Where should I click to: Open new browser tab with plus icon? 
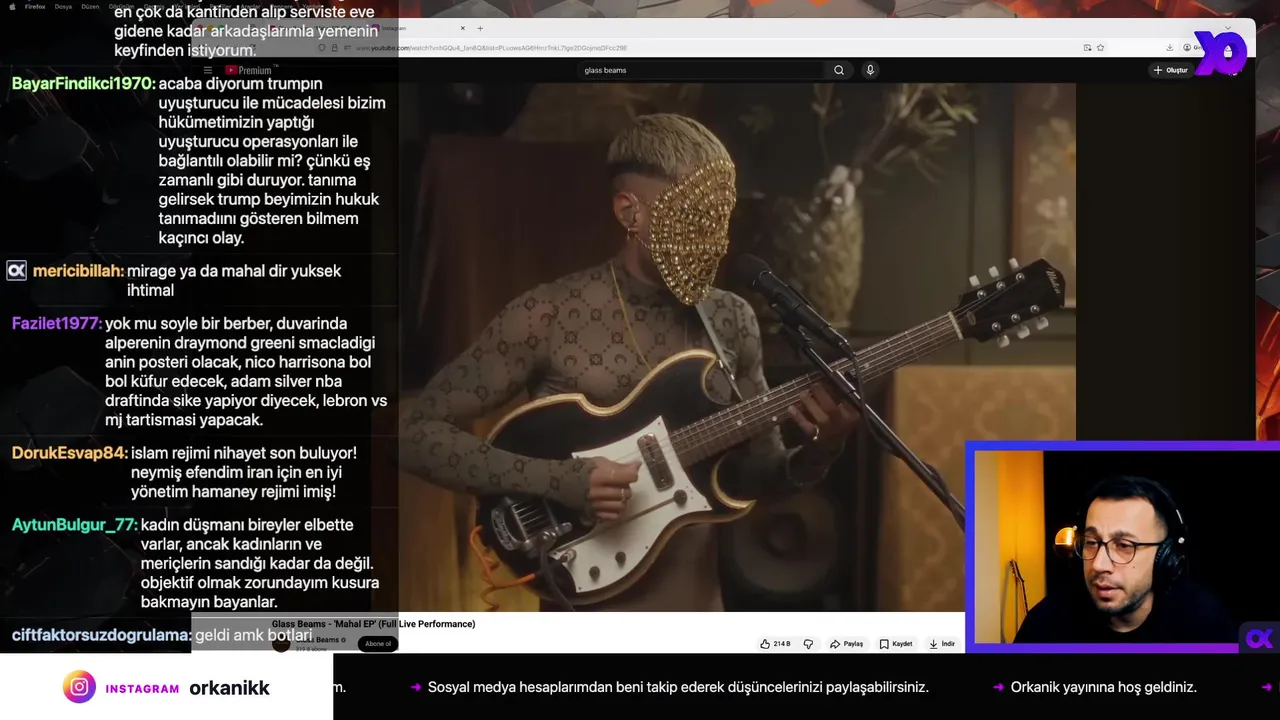480,28
